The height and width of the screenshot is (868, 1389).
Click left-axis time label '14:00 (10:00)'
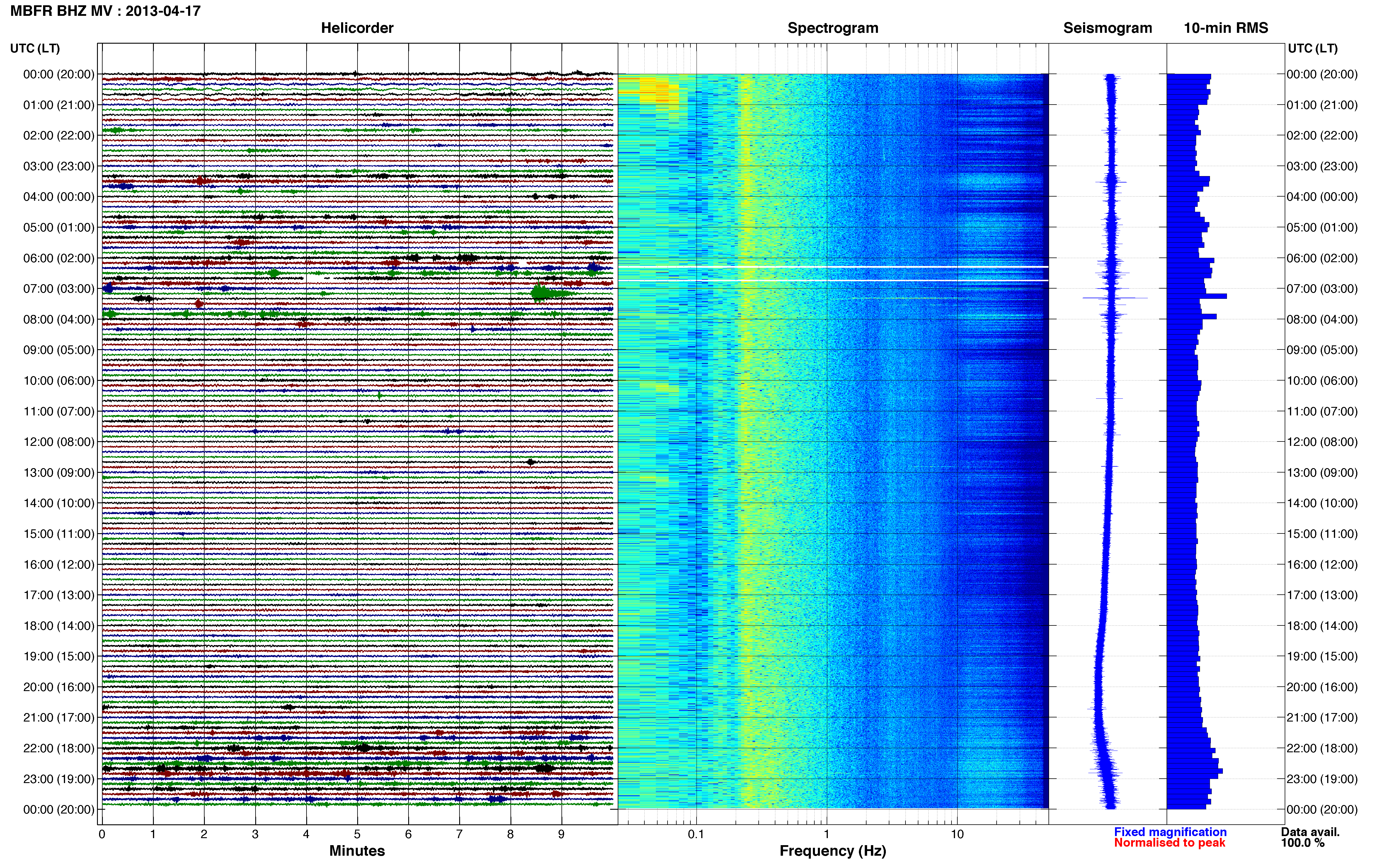(59, 504)
